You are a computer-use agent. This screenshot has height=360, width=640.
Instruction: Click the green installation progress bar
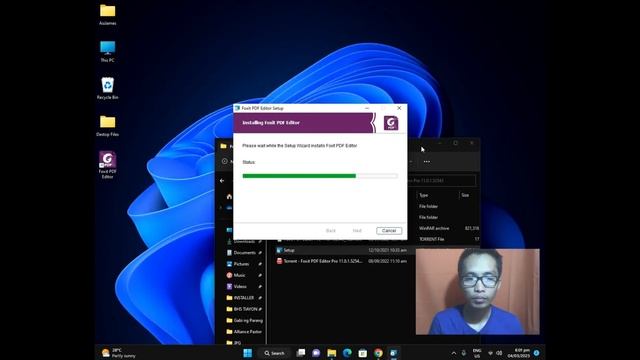click(320, 176)
